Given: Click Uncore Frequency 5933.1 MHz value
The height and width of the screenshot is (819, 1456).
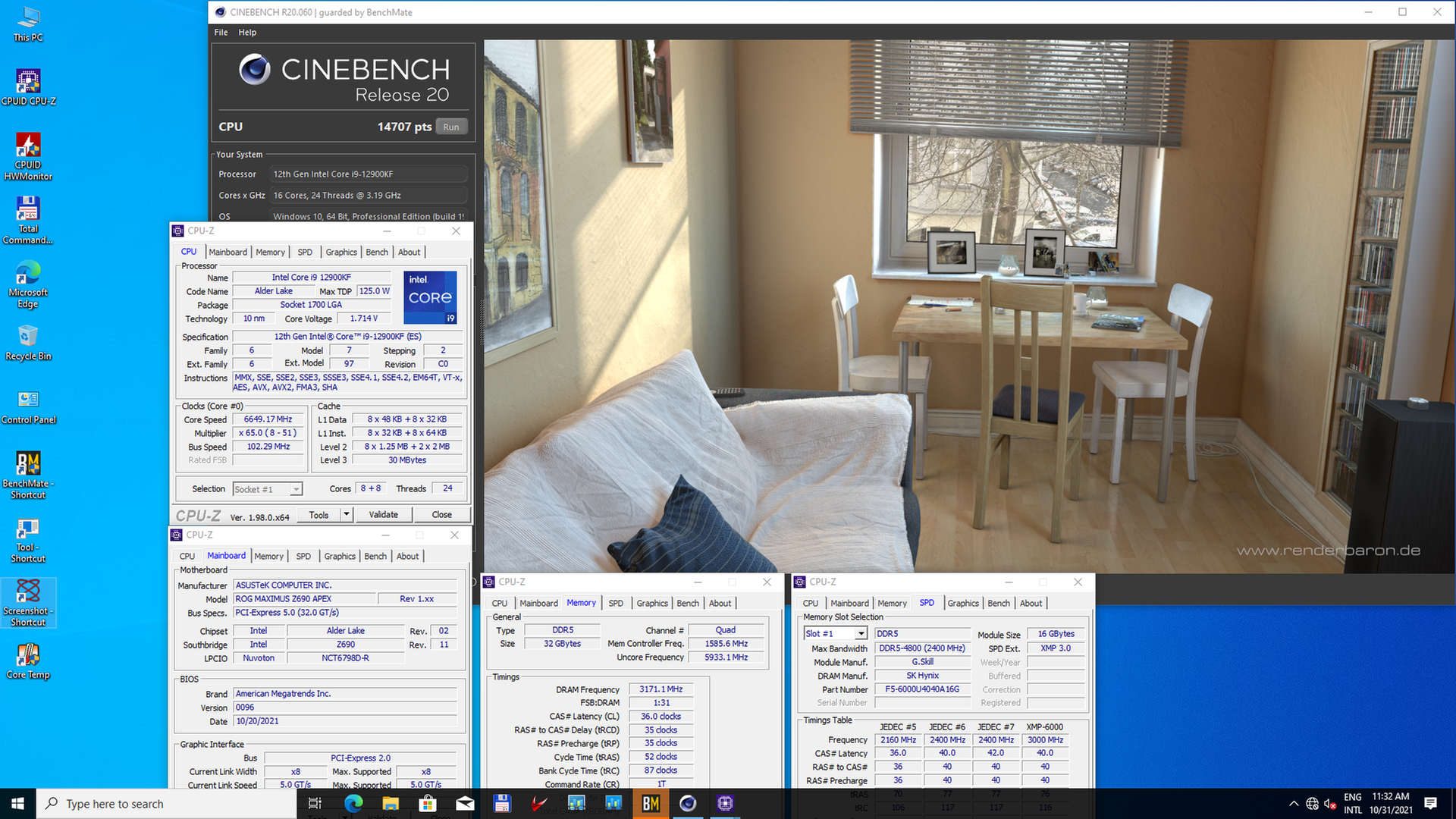Looking at the screenshot, I should click(726, 657).
